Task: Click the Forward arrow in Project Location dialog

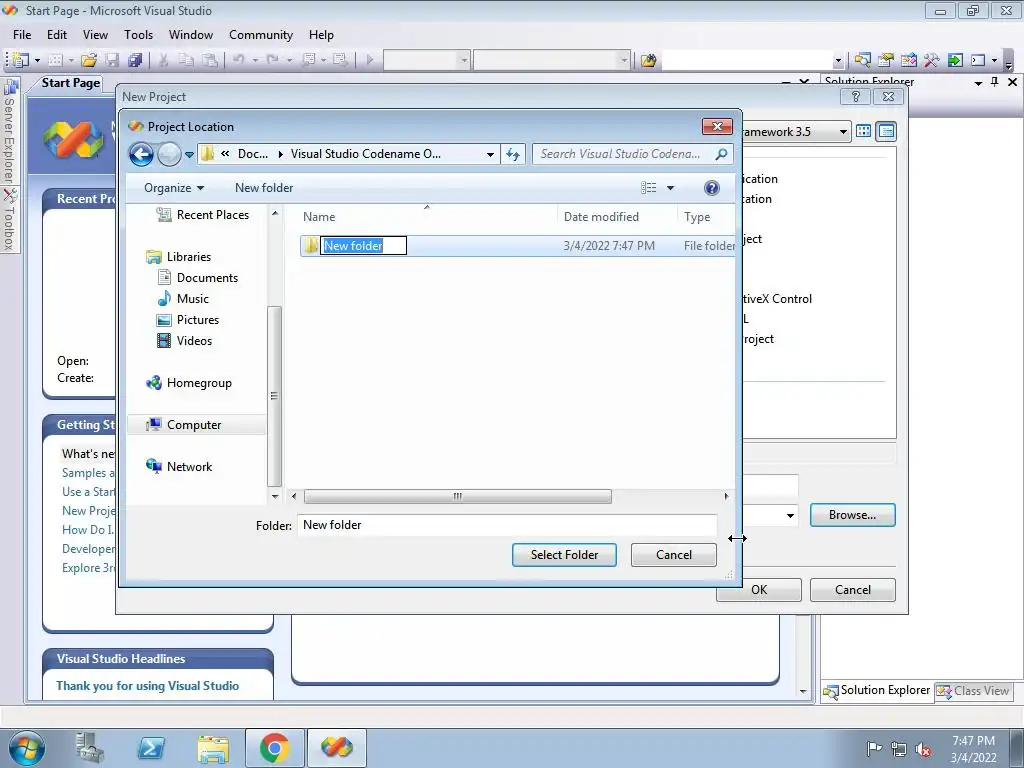Action: (x=169, y=154)
